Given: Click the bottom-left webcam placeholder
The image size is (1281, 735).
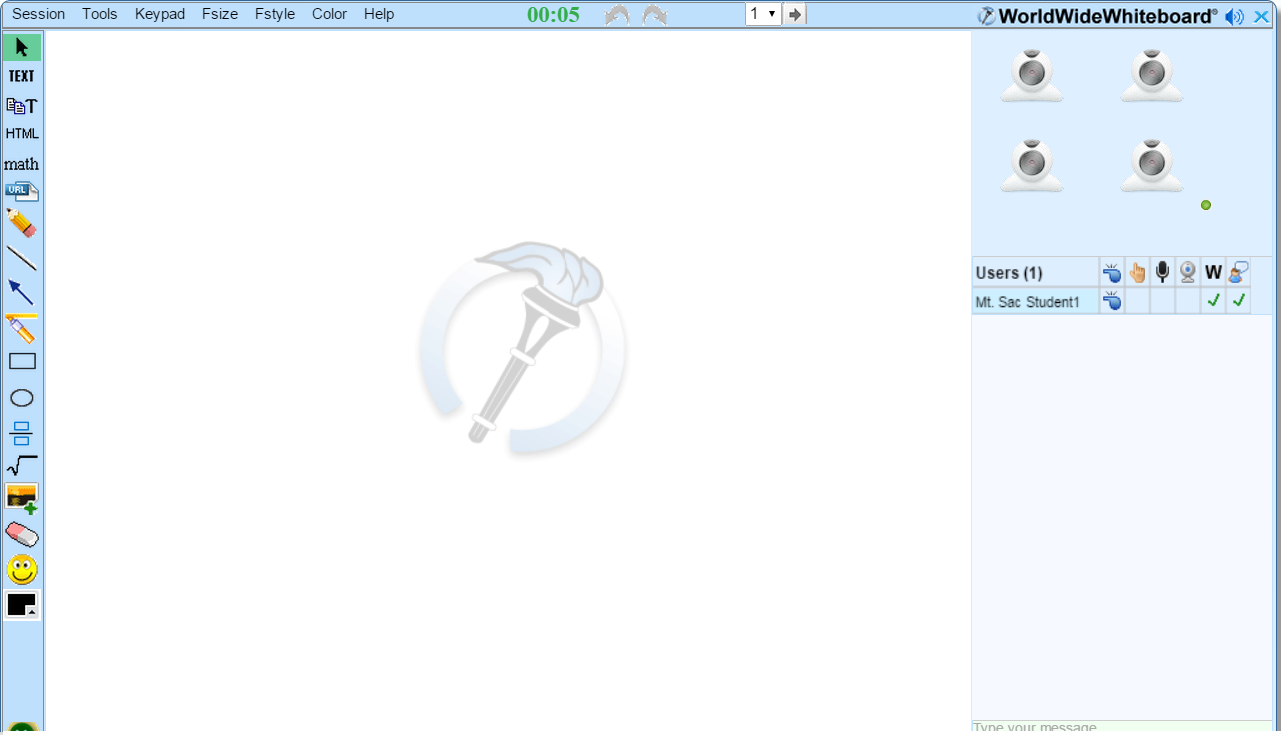Looking at the screenshot, I should click(1033, 166).
